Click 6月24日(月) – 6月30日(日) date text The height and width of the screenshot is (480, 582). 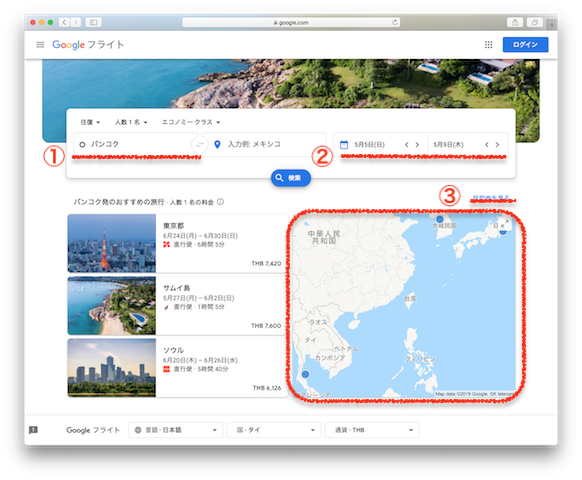pos(200,236)
